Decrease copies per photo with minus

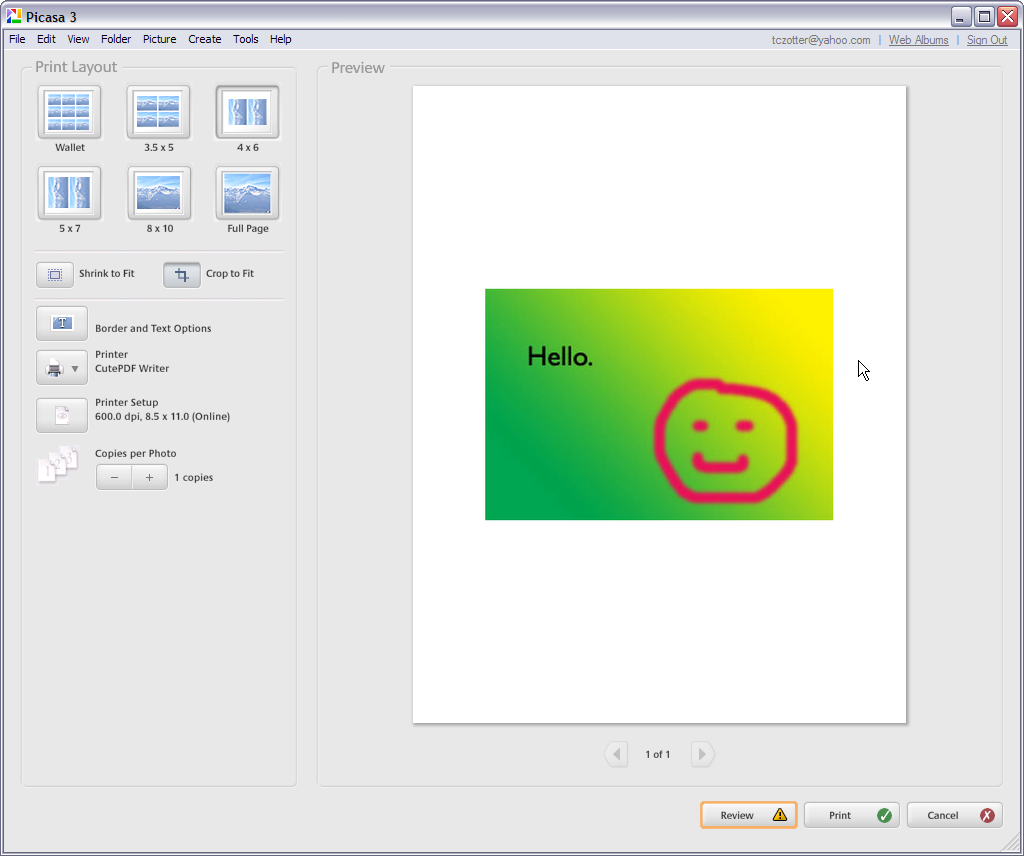[114, 478]
